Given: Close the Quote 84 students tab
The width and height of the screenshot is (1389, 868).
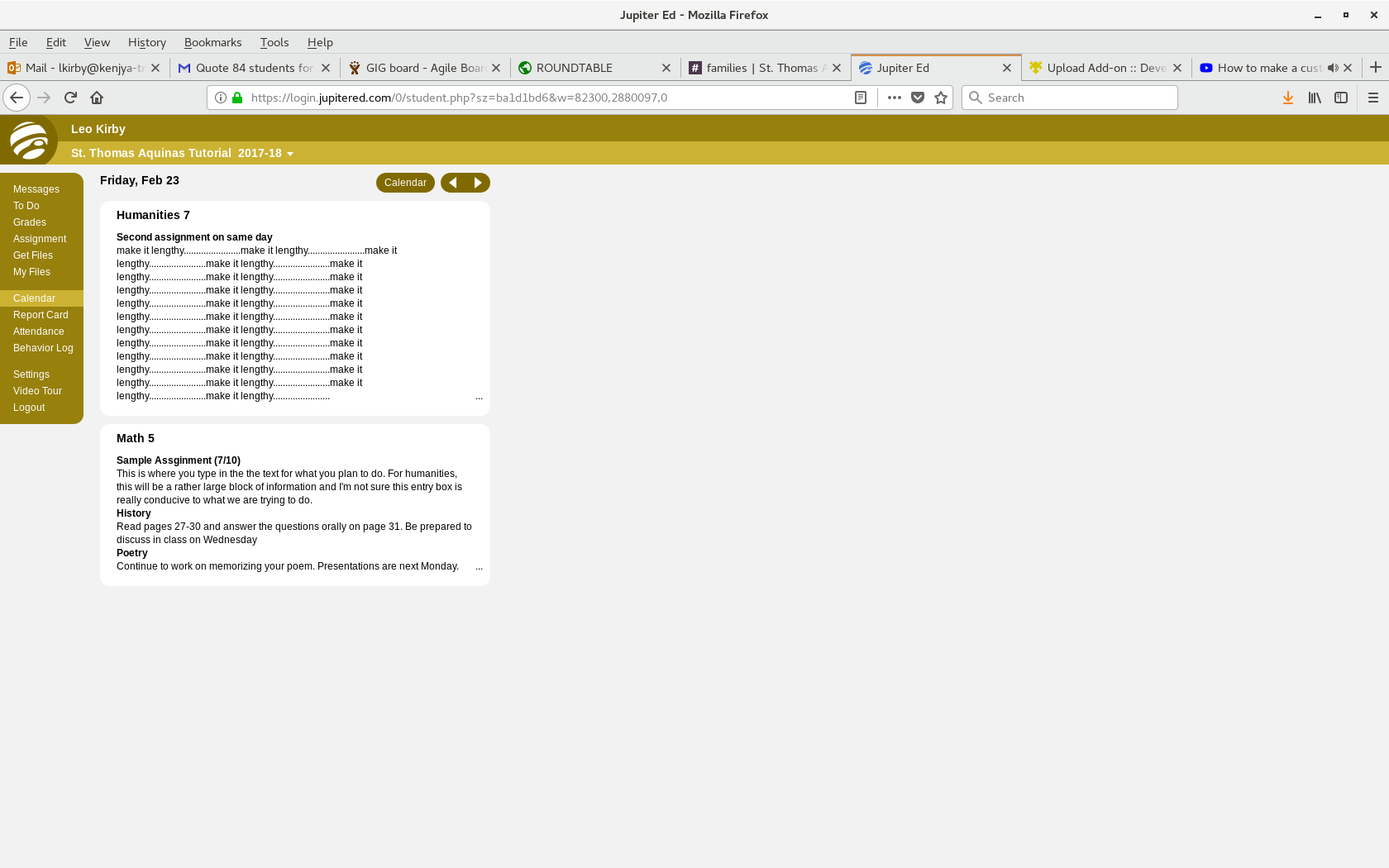Looking at the screenshot, I should pyautogui.click(x=326, y=68).
